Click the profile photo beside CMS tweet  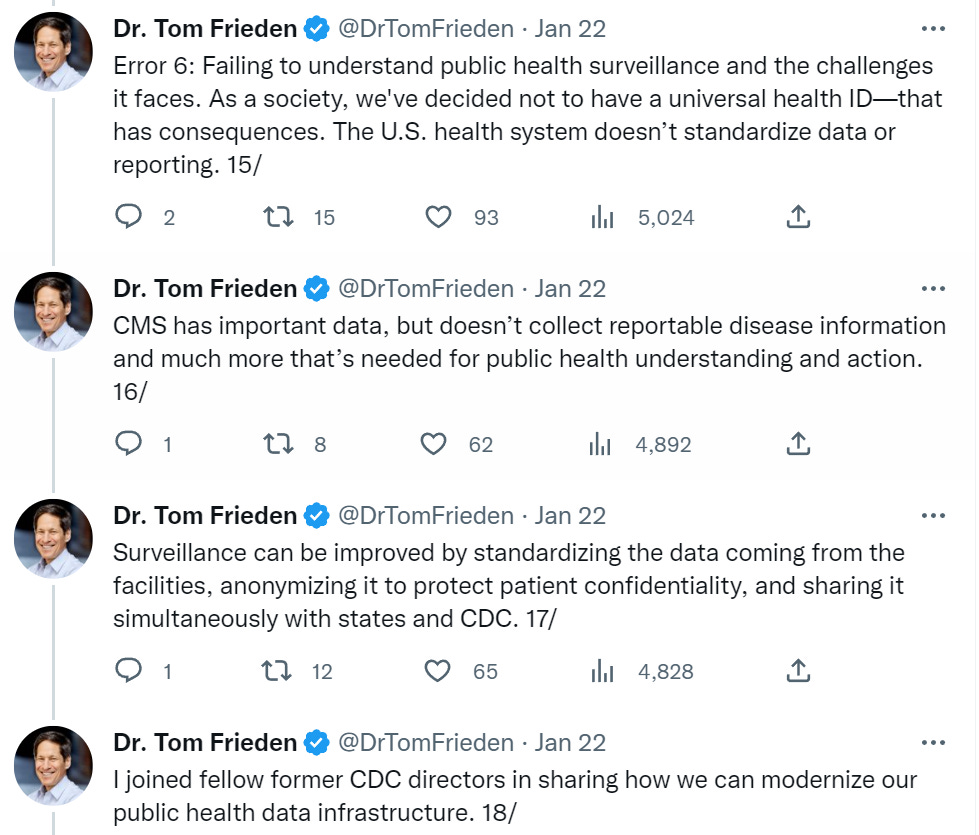53,311
